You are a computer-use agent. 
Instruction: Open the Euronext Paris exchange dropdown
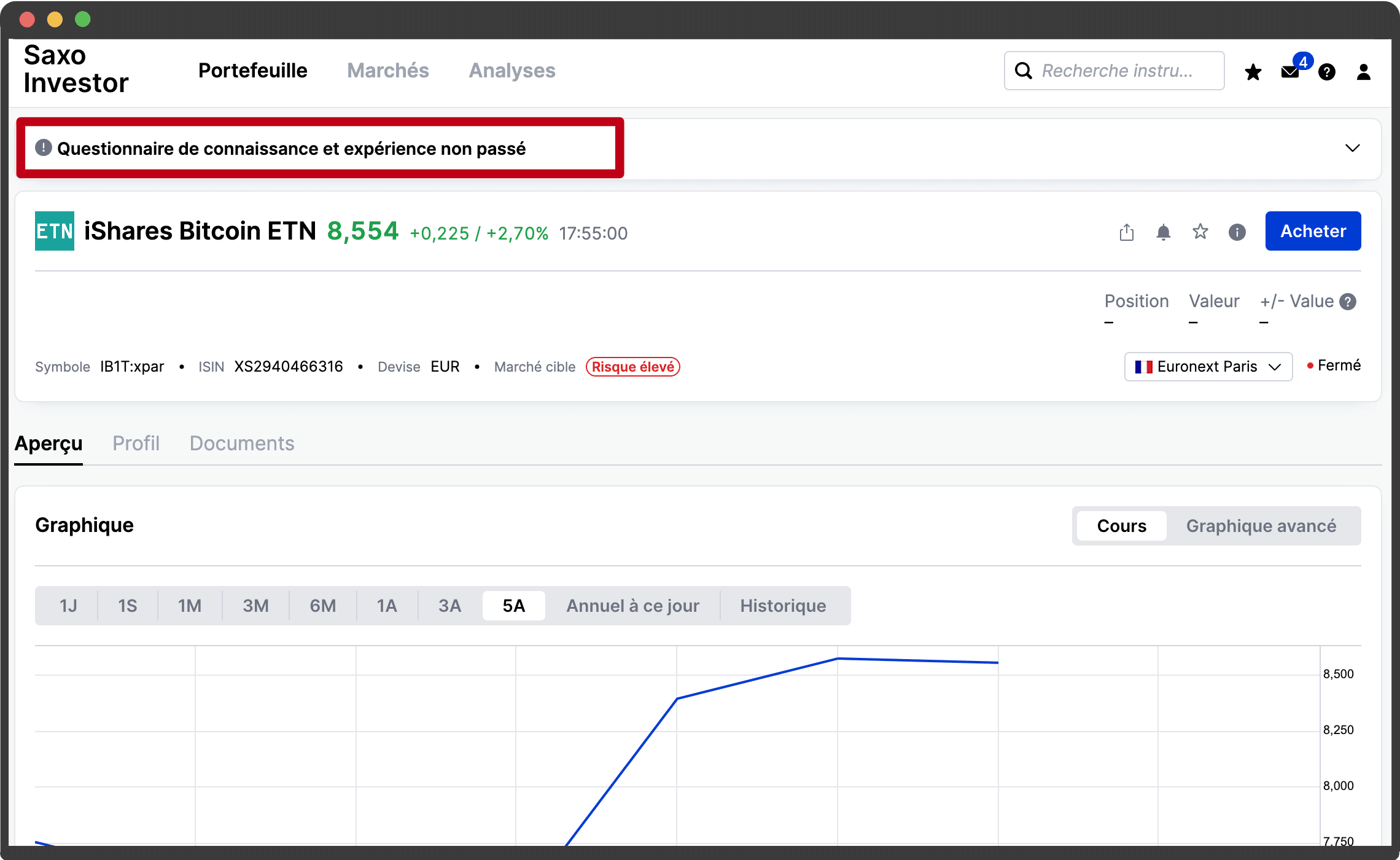click(x=1208, y=367)
